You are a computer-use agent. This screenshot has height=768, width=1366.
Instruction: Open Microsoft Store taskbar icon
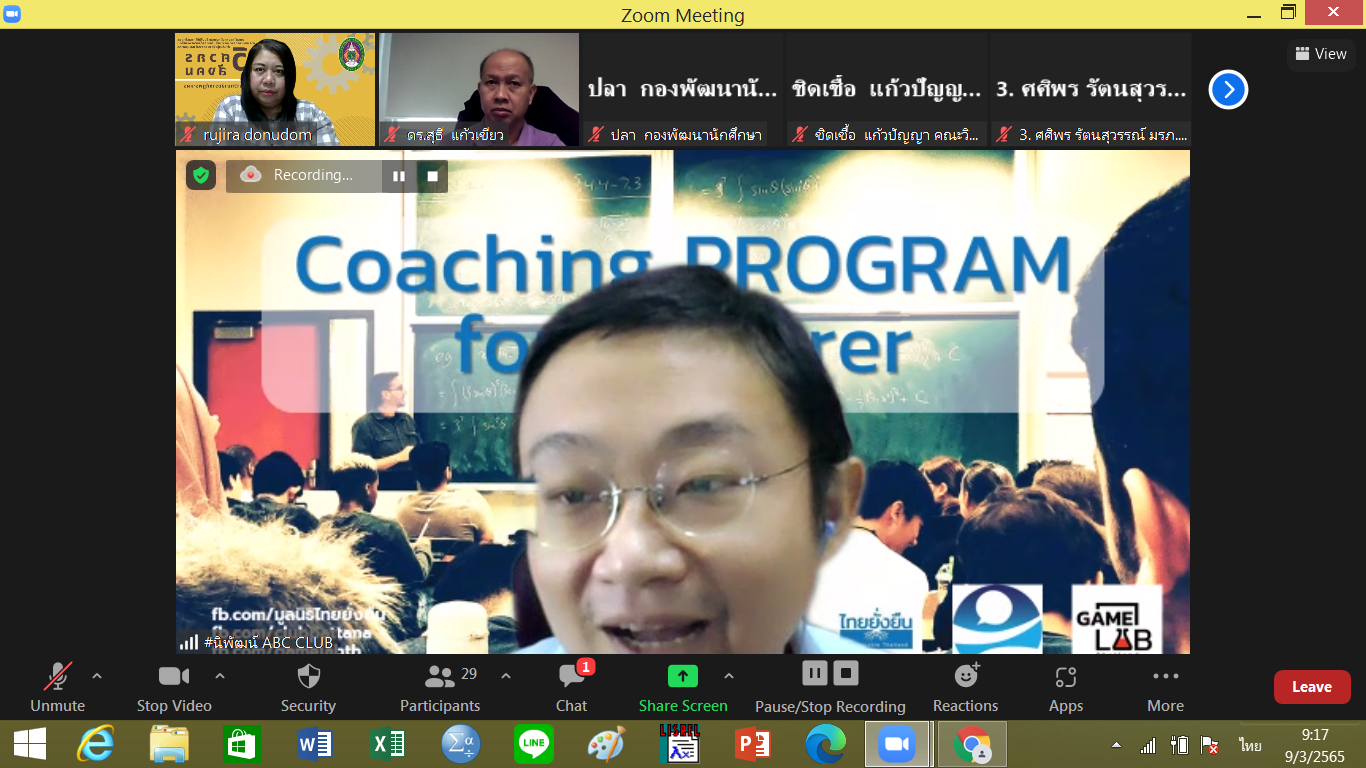point(242,744)
